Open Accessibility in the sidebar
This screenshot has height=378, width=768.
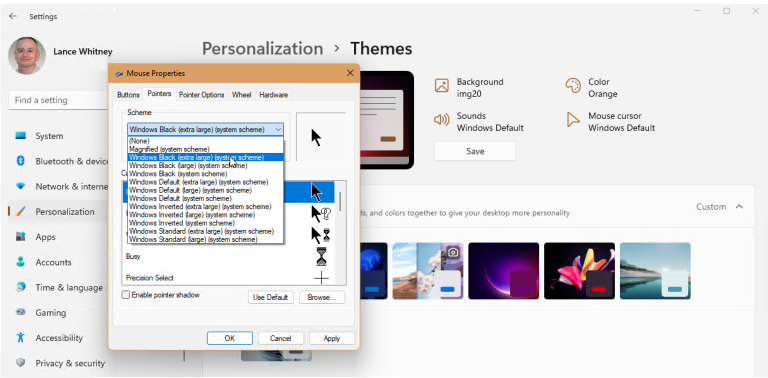click(59, 338)
